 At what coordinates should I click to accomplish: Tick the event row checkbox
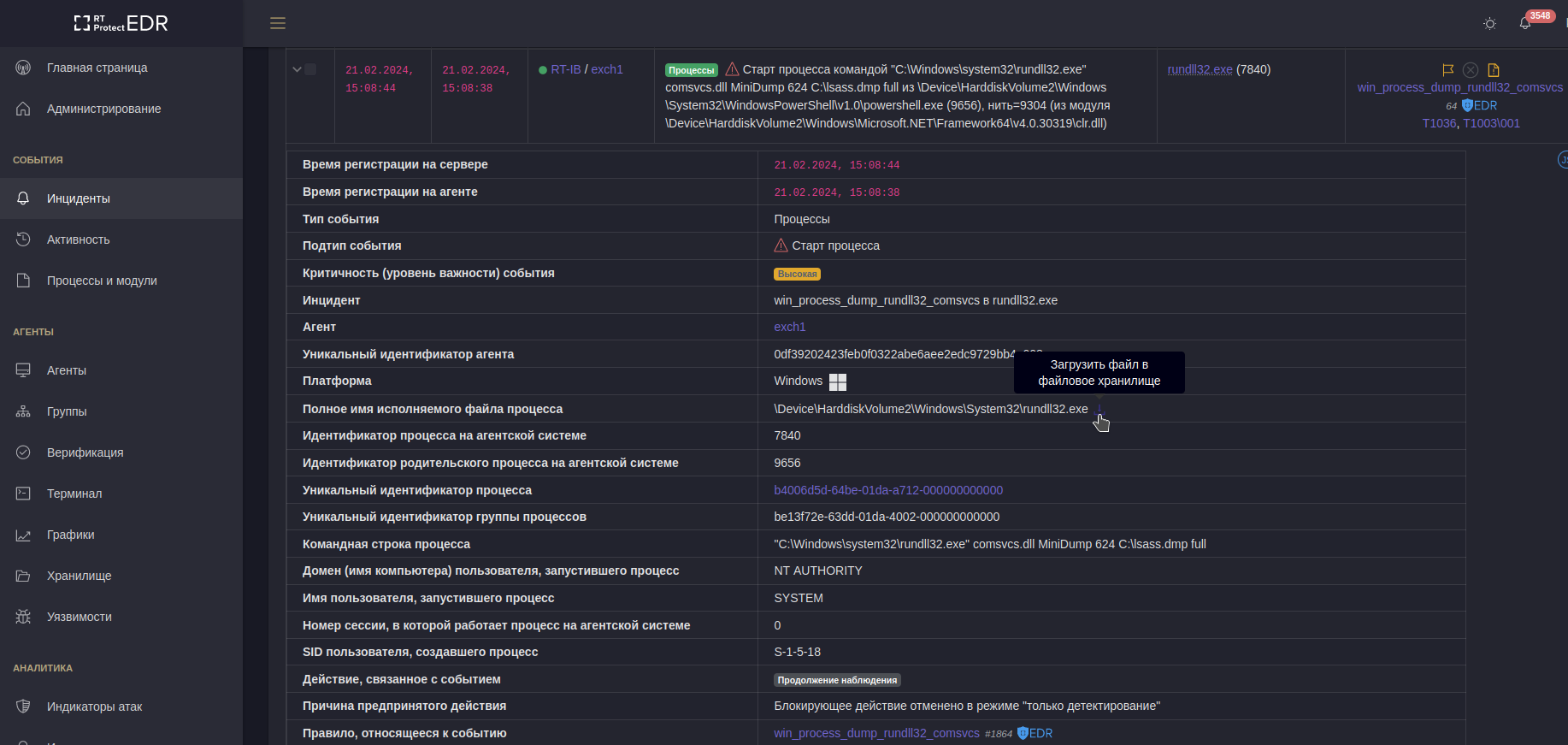point(310,69)
